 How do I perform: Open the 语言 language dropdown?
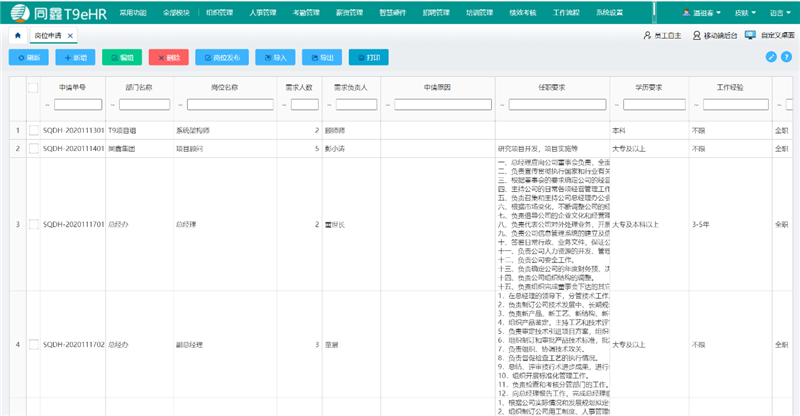pyautogui.click(x=779, y=13)
